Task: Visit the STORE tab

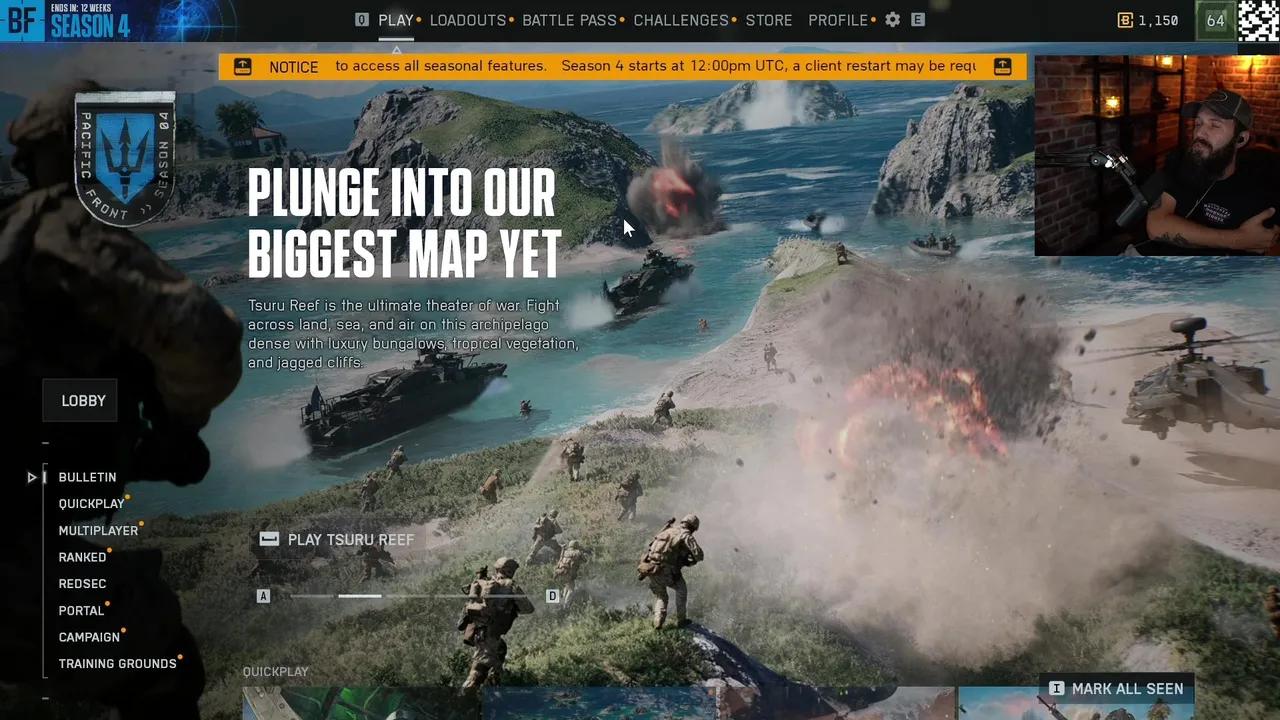Action: point(769,20)
